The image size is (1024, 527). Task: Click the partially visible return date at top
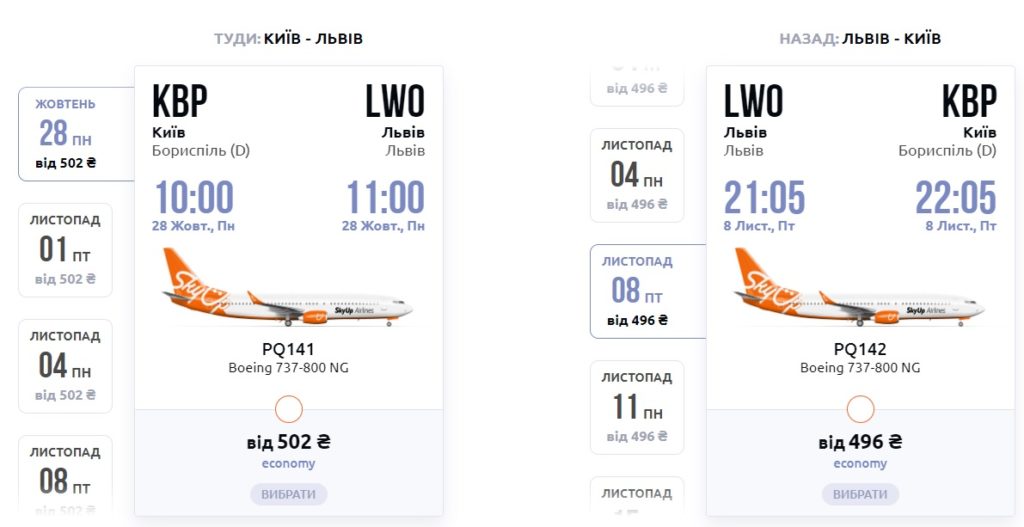tap(637, 86)
